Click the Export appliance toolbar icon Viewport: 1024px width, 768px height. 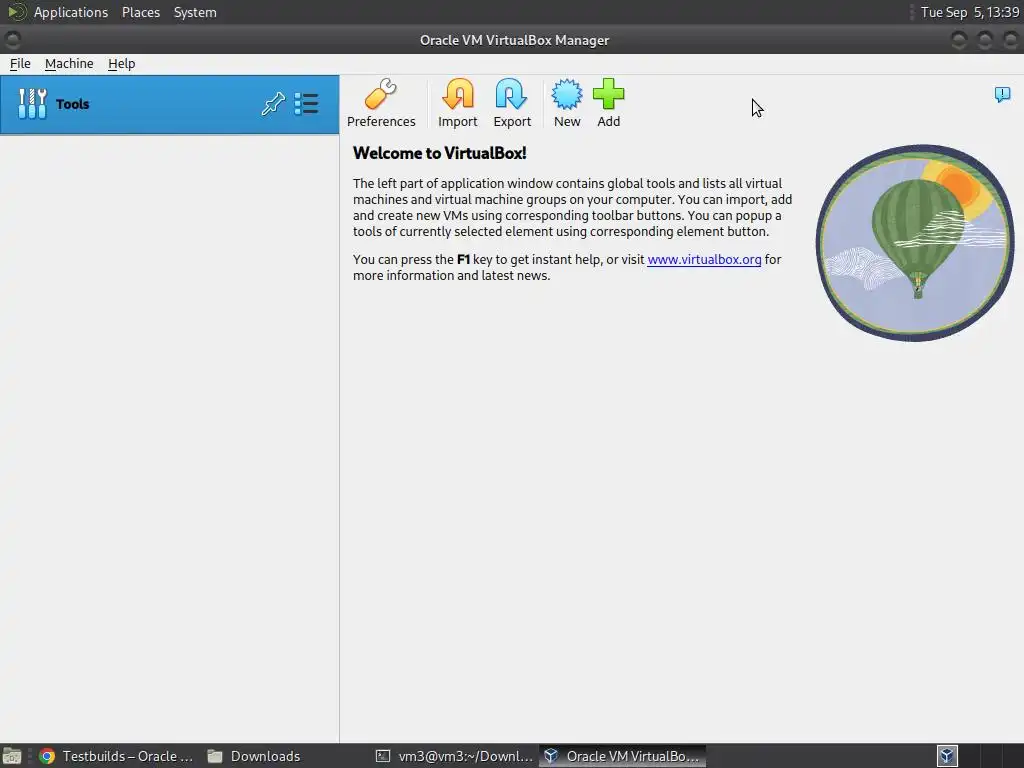click(512, 103)
